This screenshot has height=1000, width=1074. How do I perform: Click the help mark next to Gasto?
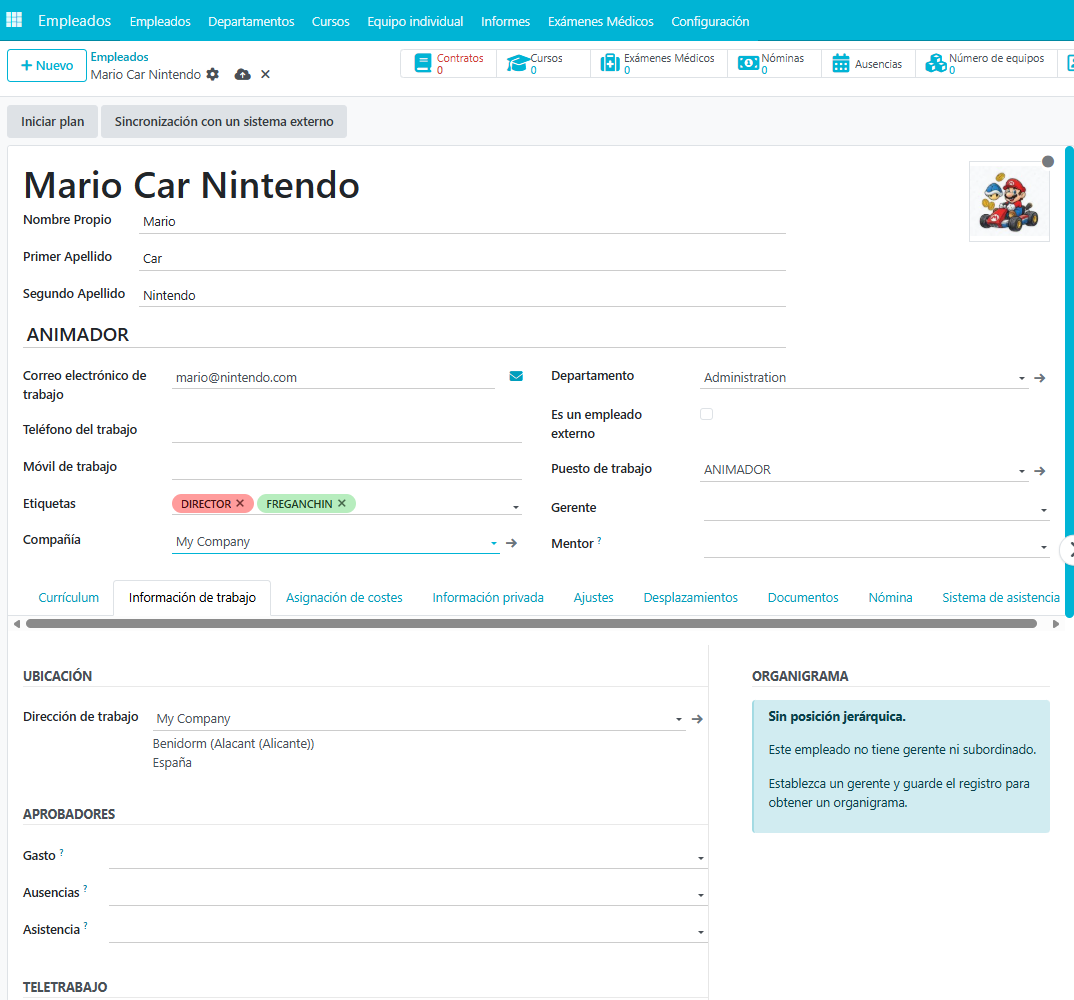pos(62,853)
